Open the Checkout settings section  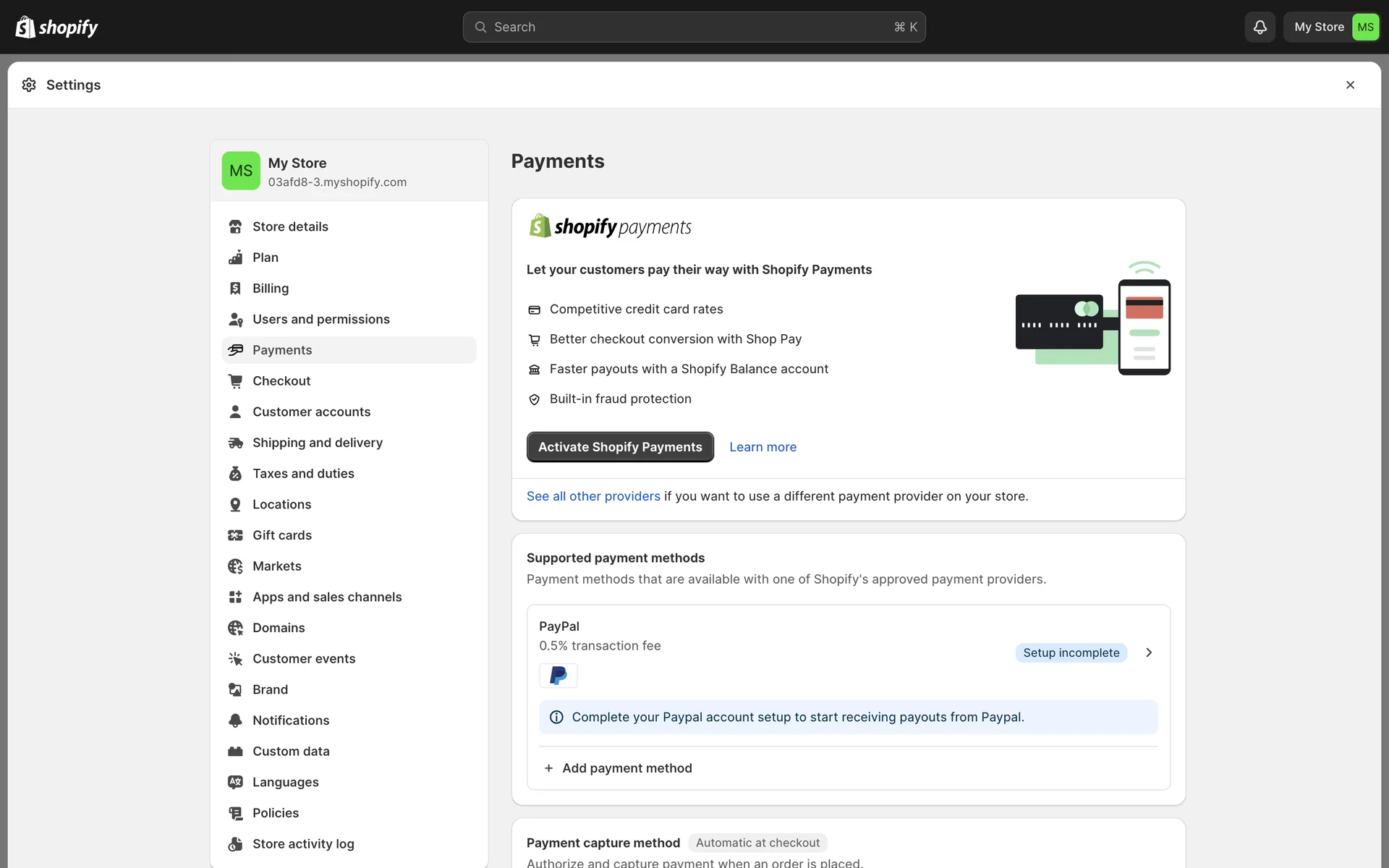(281, 381)
